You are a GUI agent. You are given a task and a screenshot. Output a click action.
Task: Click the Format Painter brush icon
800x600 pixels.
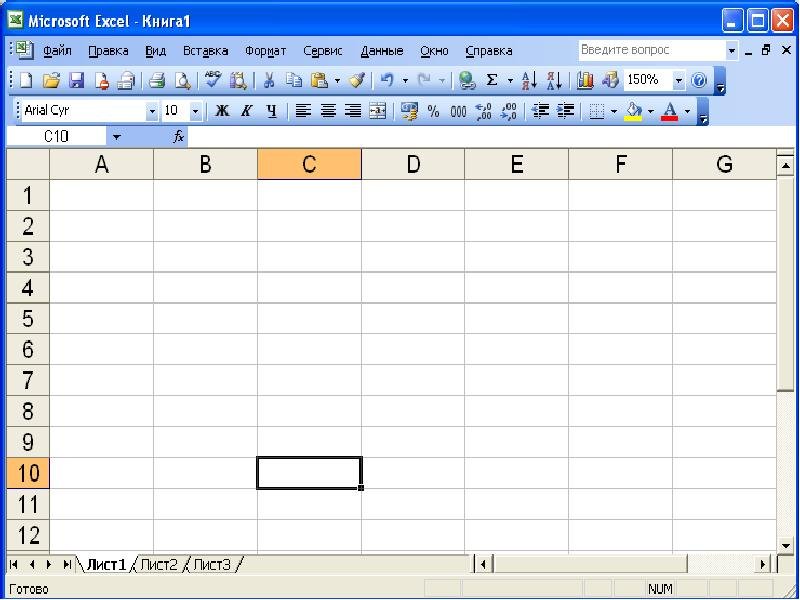point(357,81)
